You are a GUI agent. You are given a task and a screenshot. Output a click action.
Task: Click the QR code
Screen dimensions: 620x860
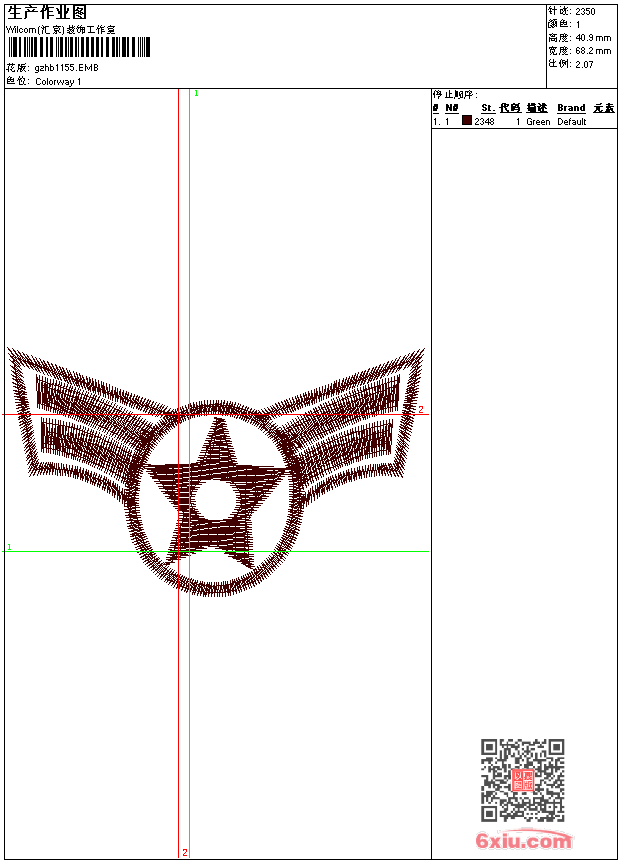(x=523, y=780)
